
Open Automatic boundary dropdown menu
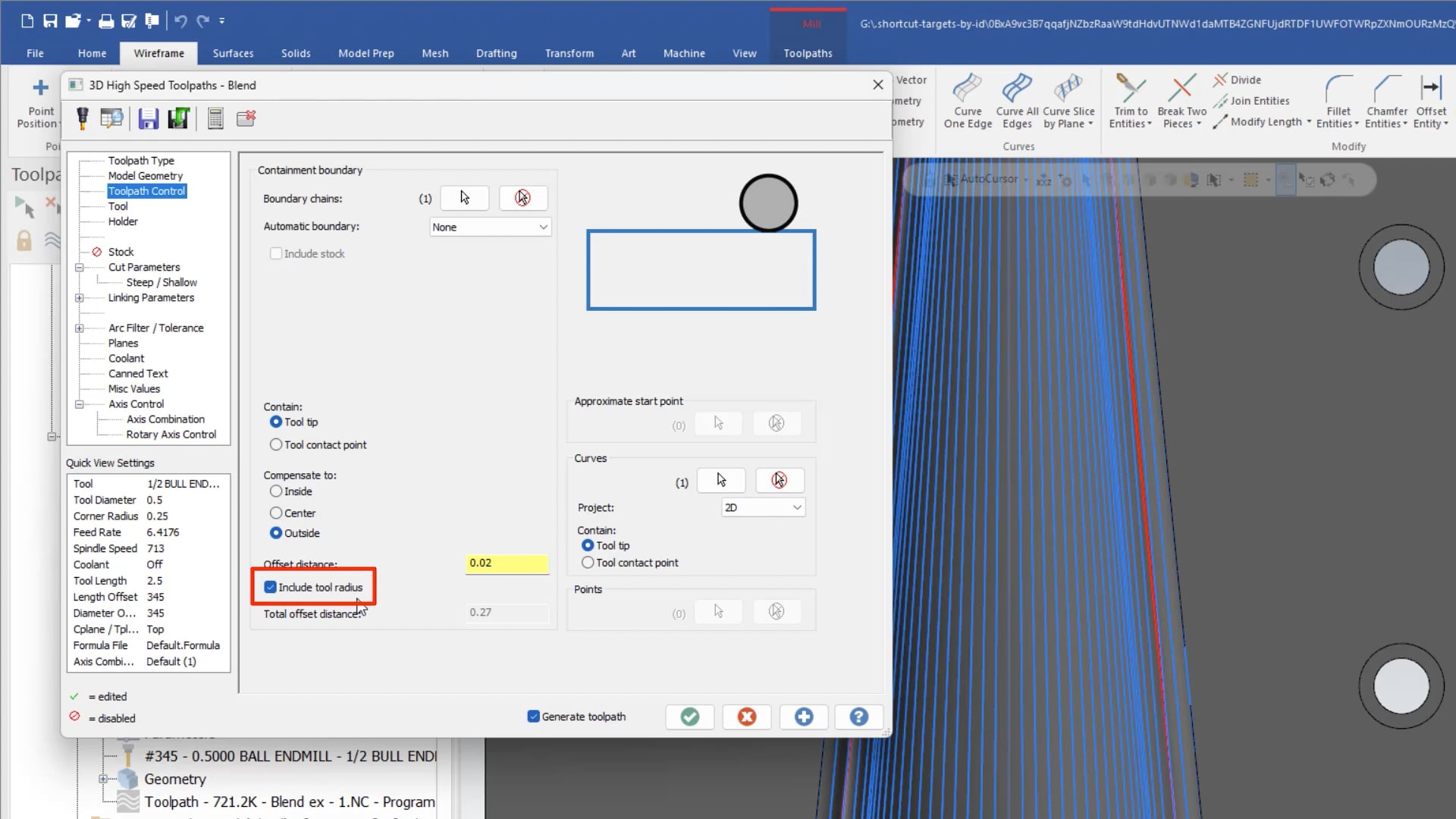490,226
